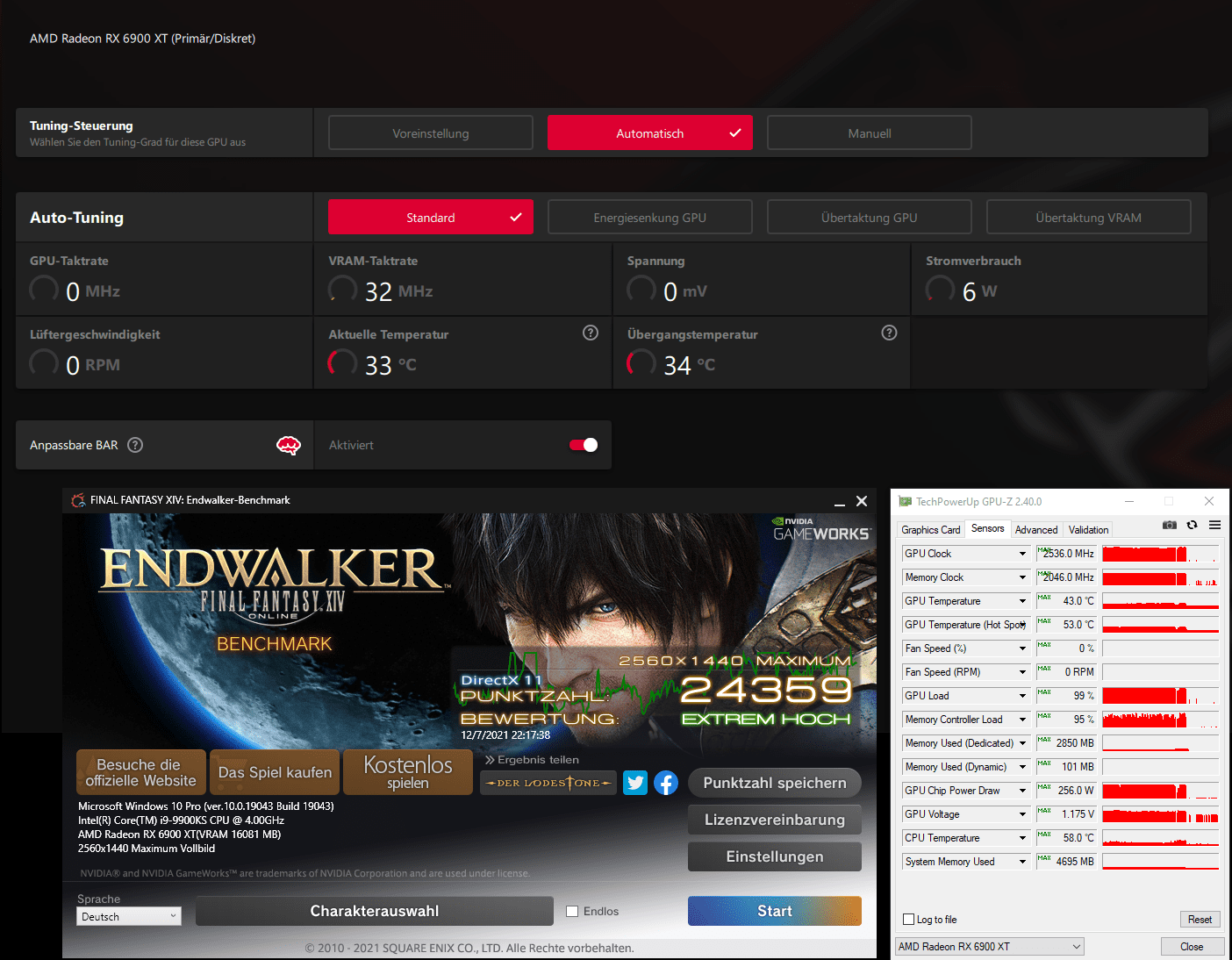Click Start benchmark button
Image resolution: width=1232 pixels, height=960 pixels.
coord(775,911)
